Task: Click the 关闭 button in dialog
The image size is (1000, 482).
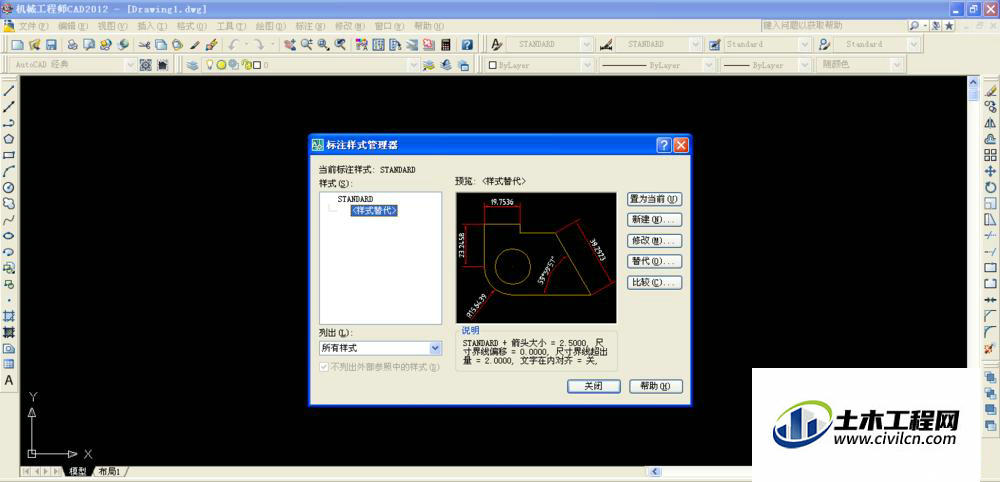Action: click(593, 386)
